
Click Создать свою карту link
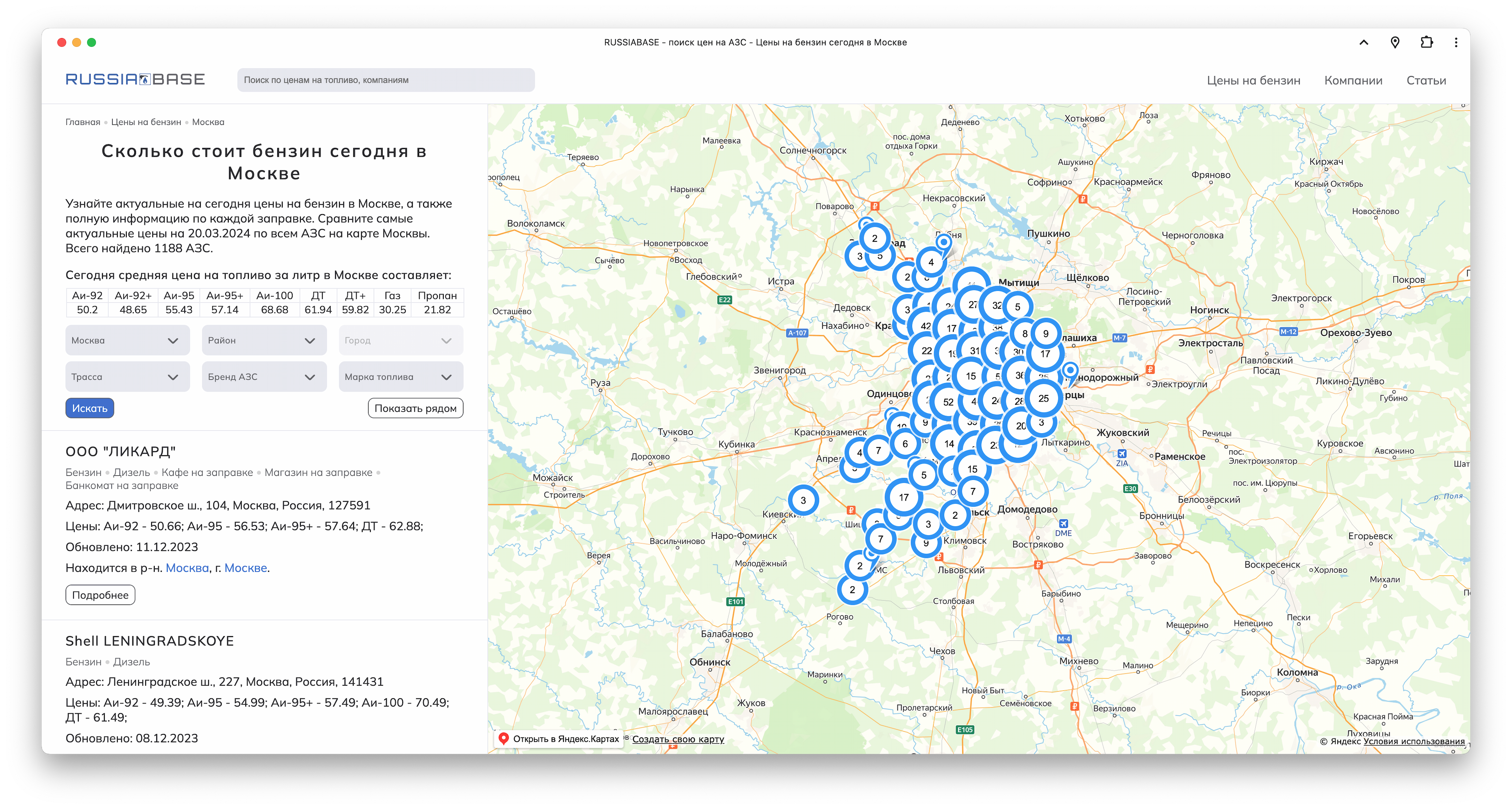678,739
